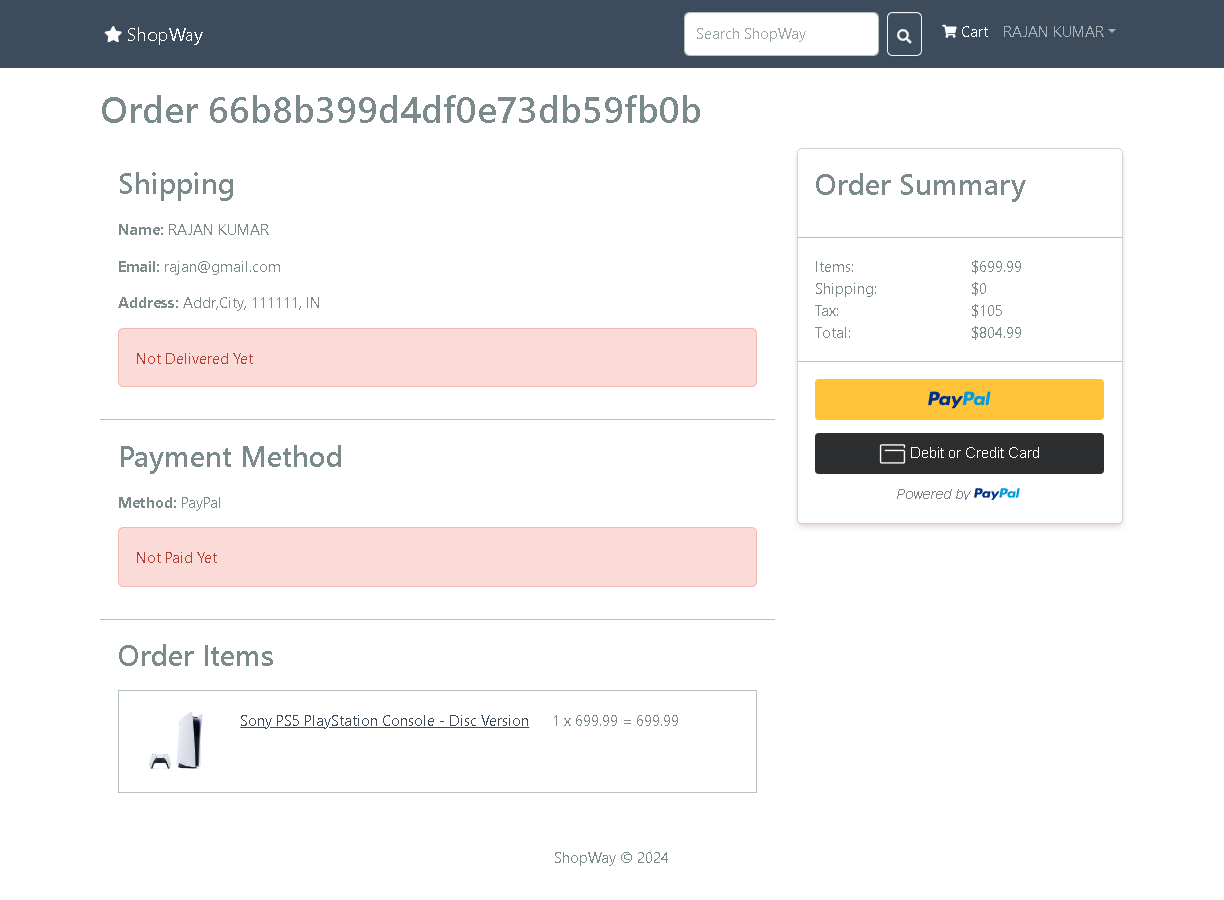Image resolution: width=1224 pixels, height=900 pixels.
Task: Open the Sony PS5 PlayStation Console product link
Action: tap(384, 721)
